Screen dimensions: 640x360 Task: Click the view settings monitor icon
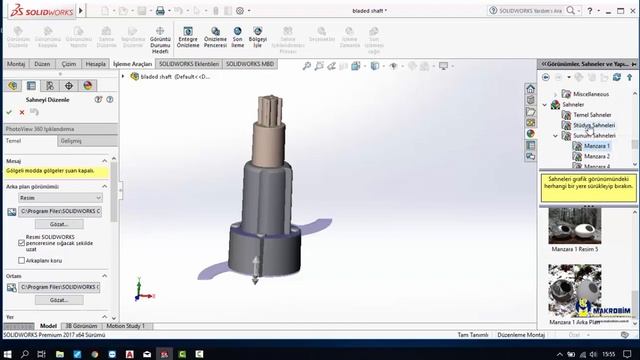coord(443,66)
